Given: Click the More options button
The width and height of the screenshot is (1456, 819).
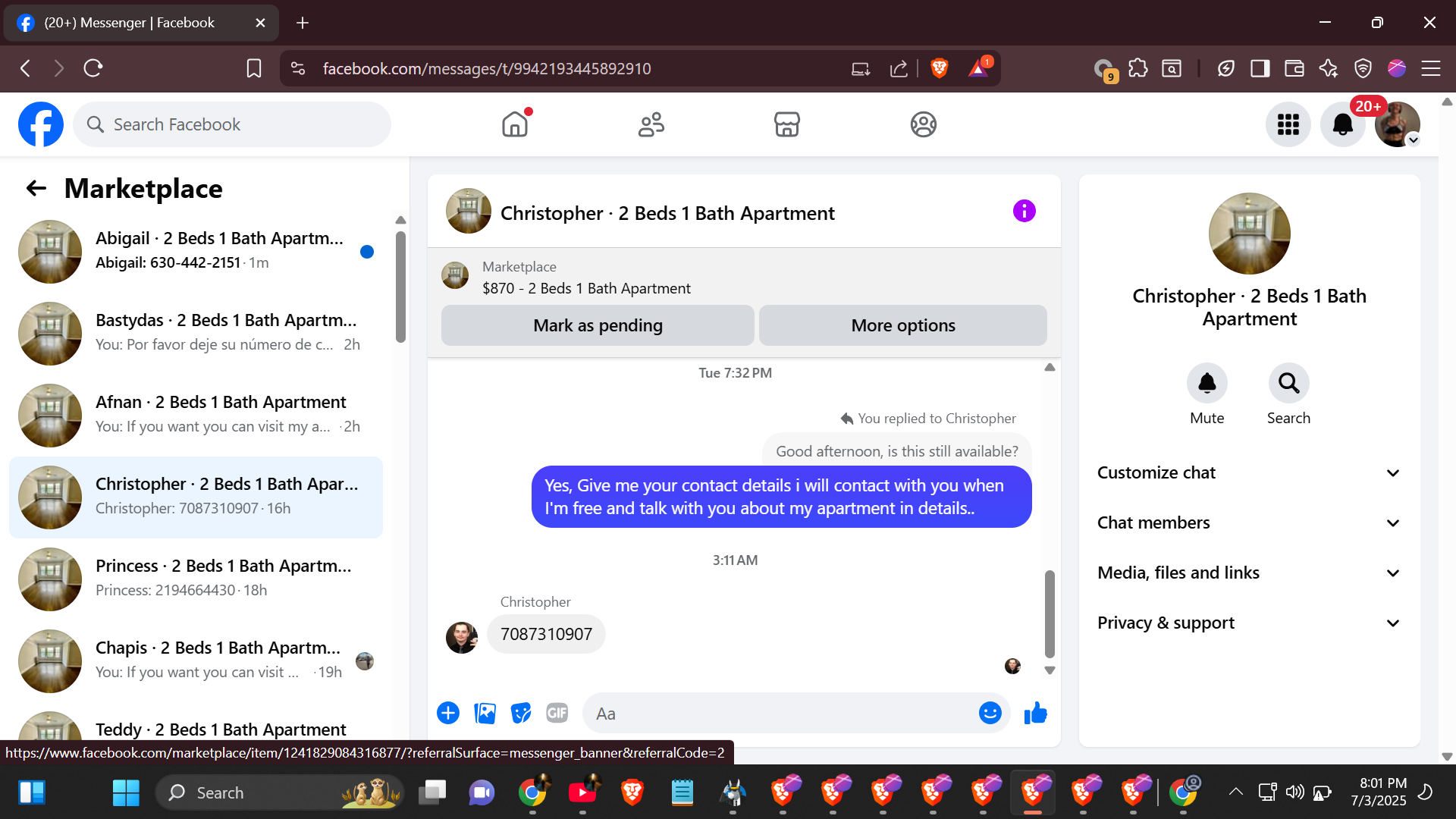Looking at the screenshot, I should click(x=902, y=326).
